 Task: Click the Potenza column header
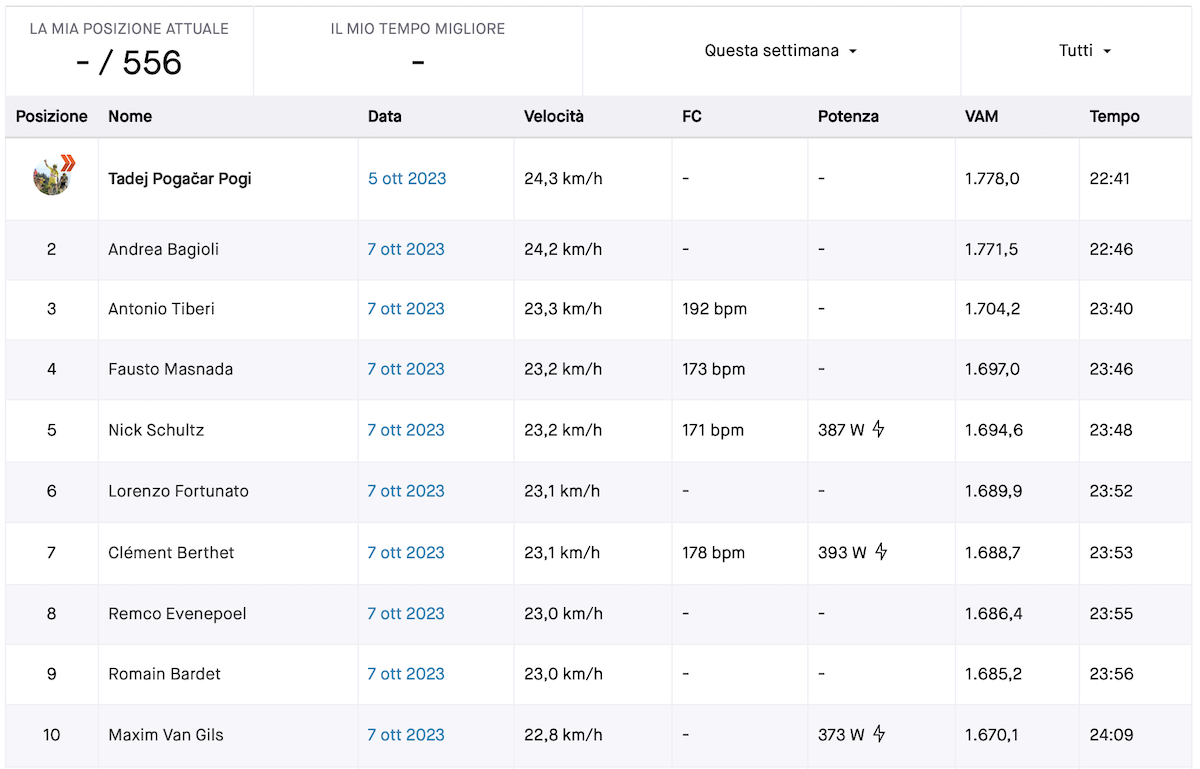tap(848, 116)
